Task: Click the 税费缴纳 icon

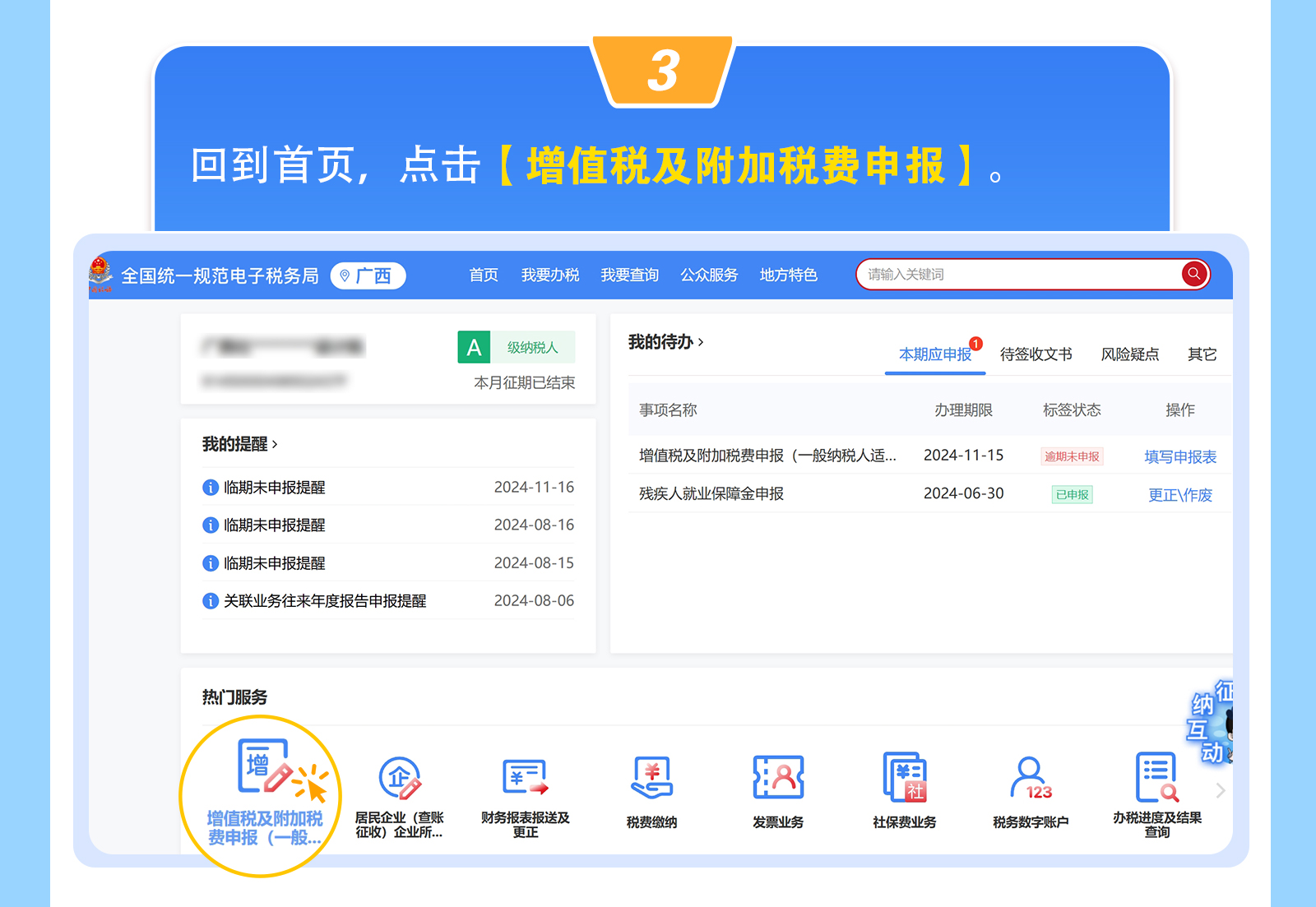Action: pos(651,779)
